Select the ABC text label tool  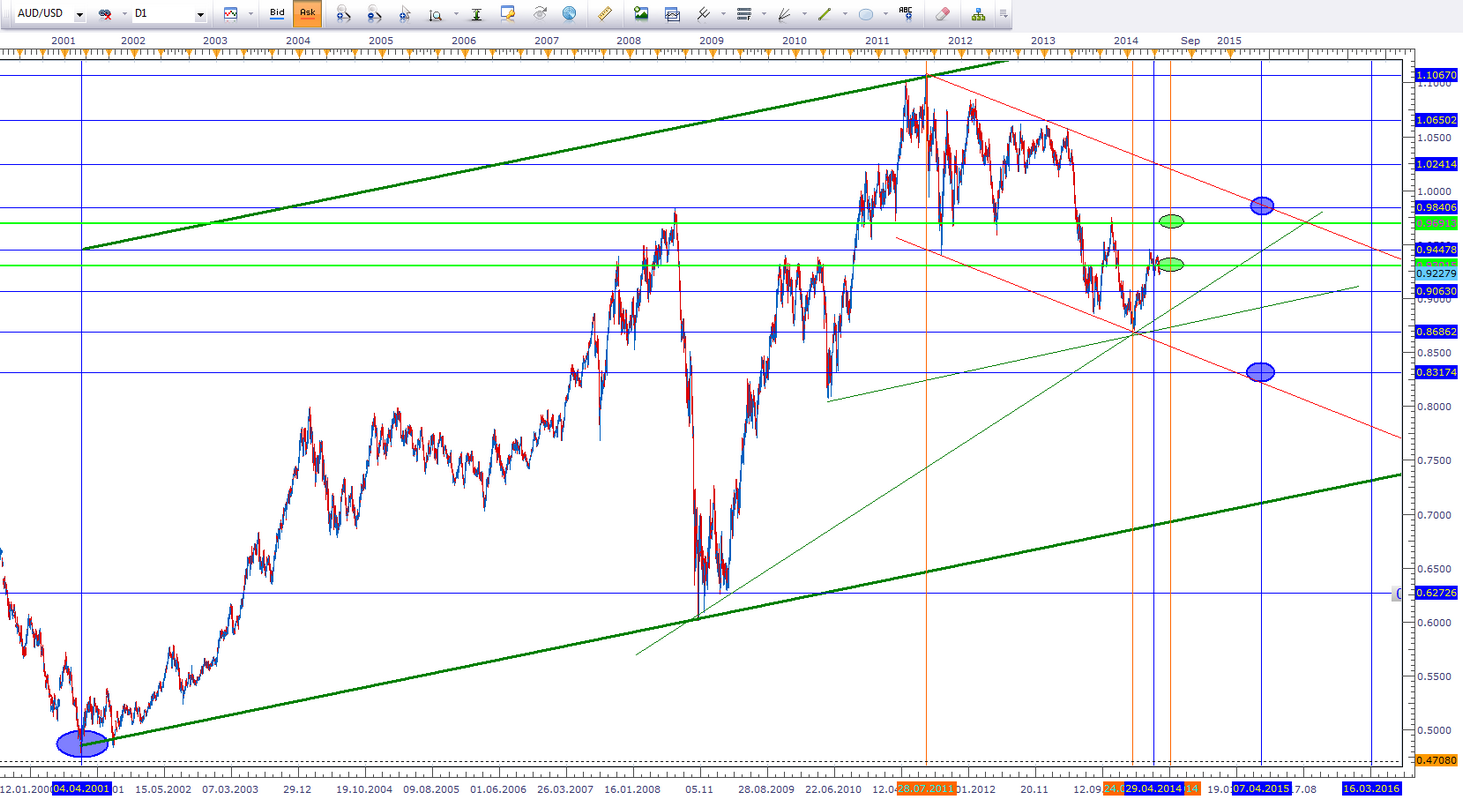[906, 15]
